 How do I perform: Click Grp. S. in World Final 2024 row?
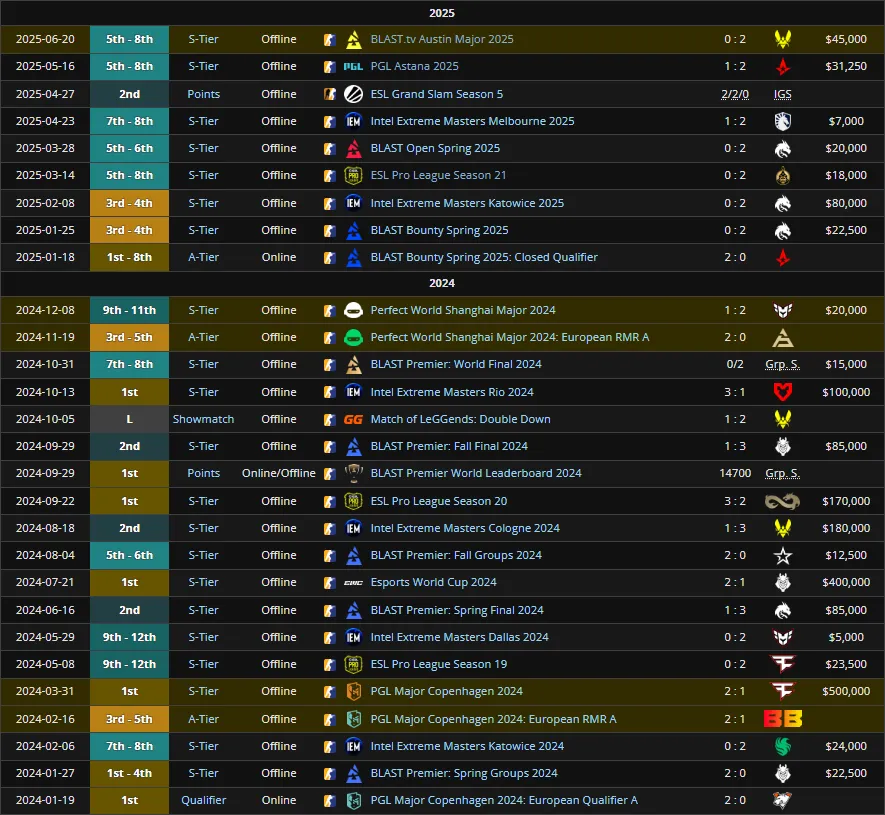pyautogui.click(x=782, y=364)
